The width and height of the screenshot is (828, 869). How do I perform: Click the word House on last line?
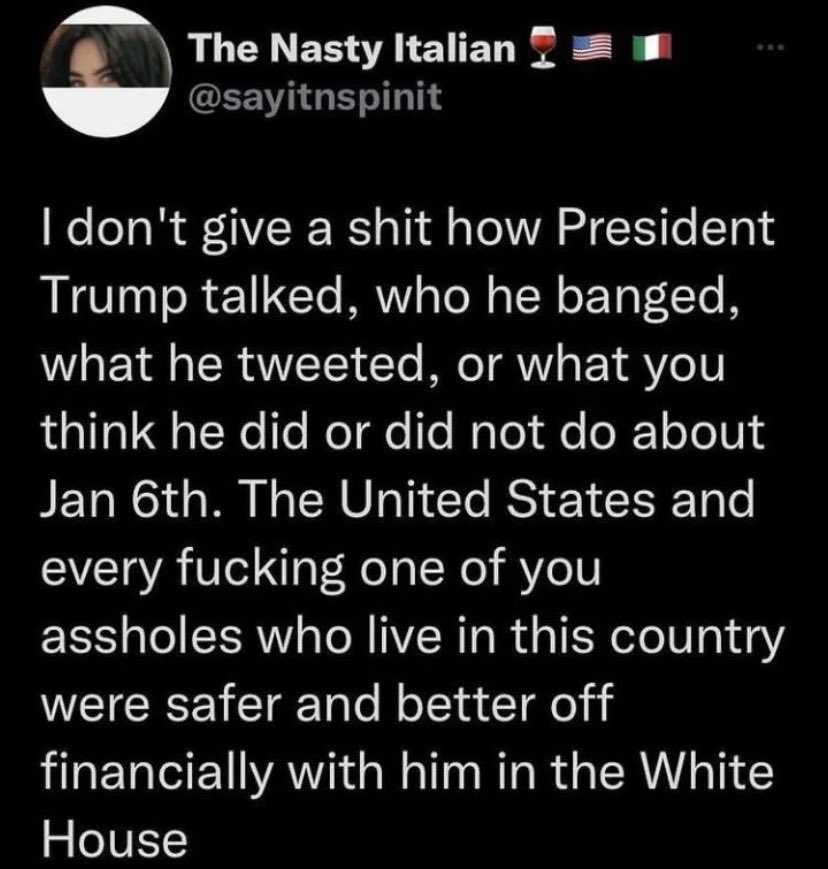[x=114, y=839]
